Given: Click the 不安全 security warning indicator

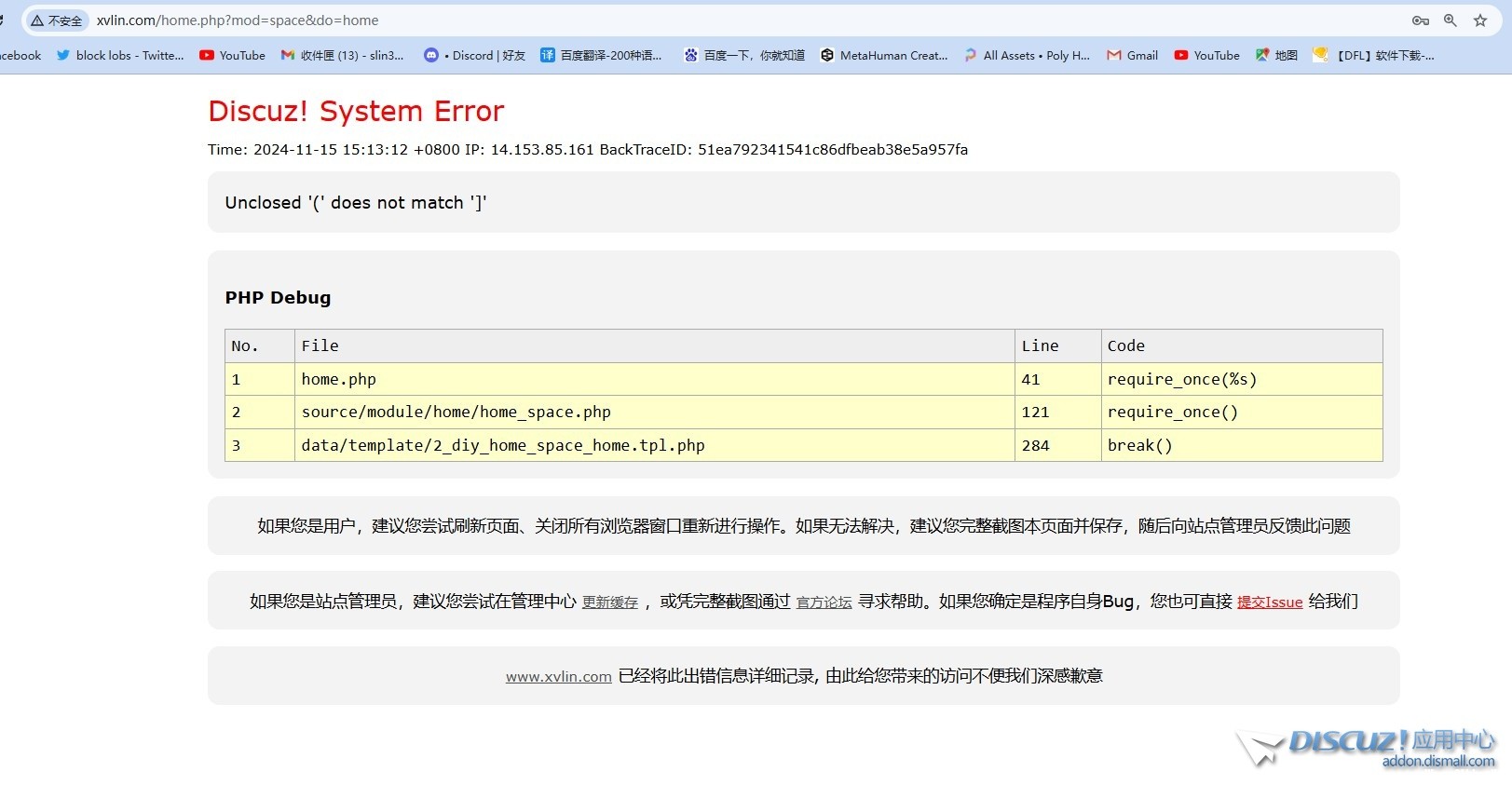Looking at the screenshot, I should click(57, 20).
